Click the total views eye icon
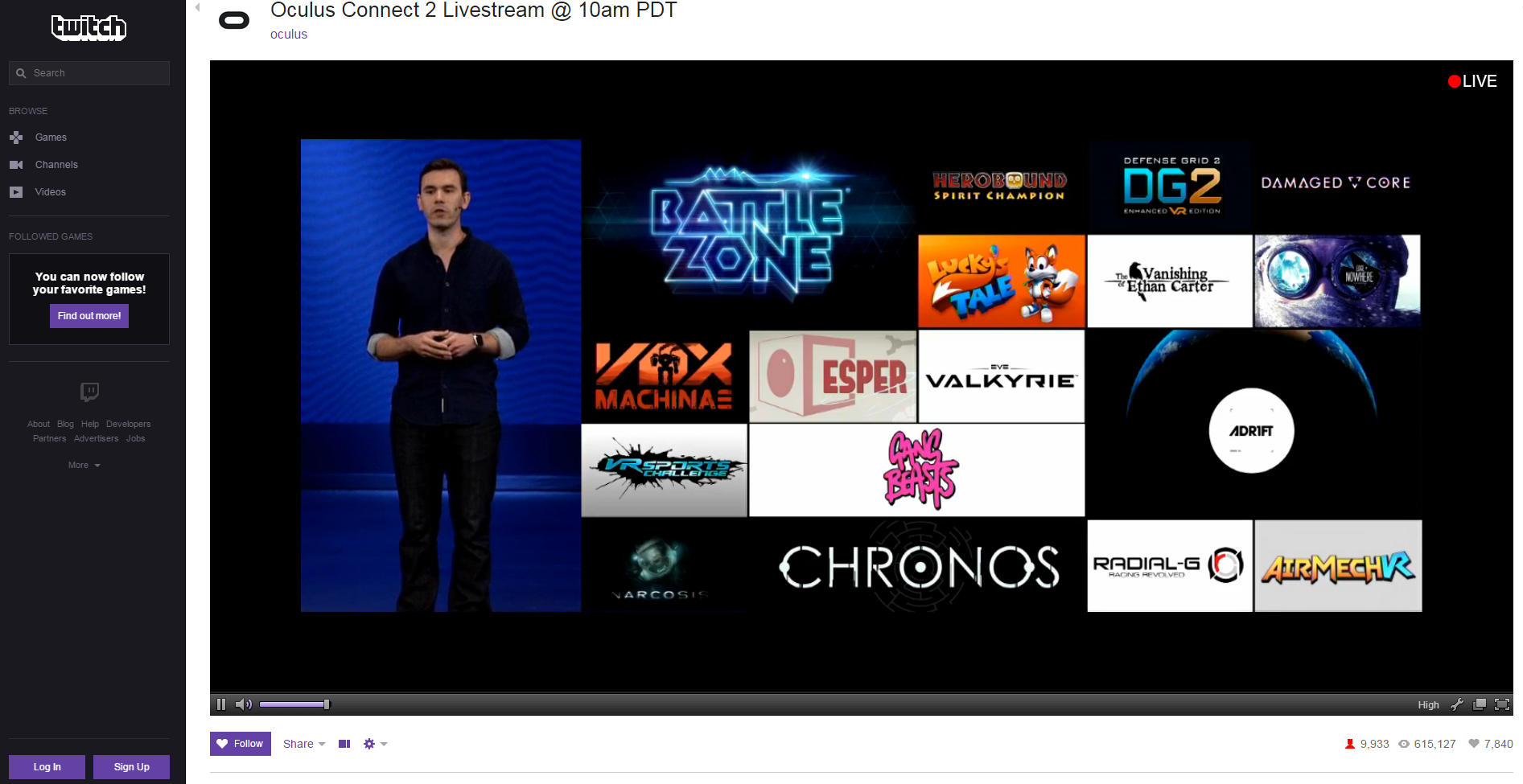 pyautogui.click(x=1404, y=744)
